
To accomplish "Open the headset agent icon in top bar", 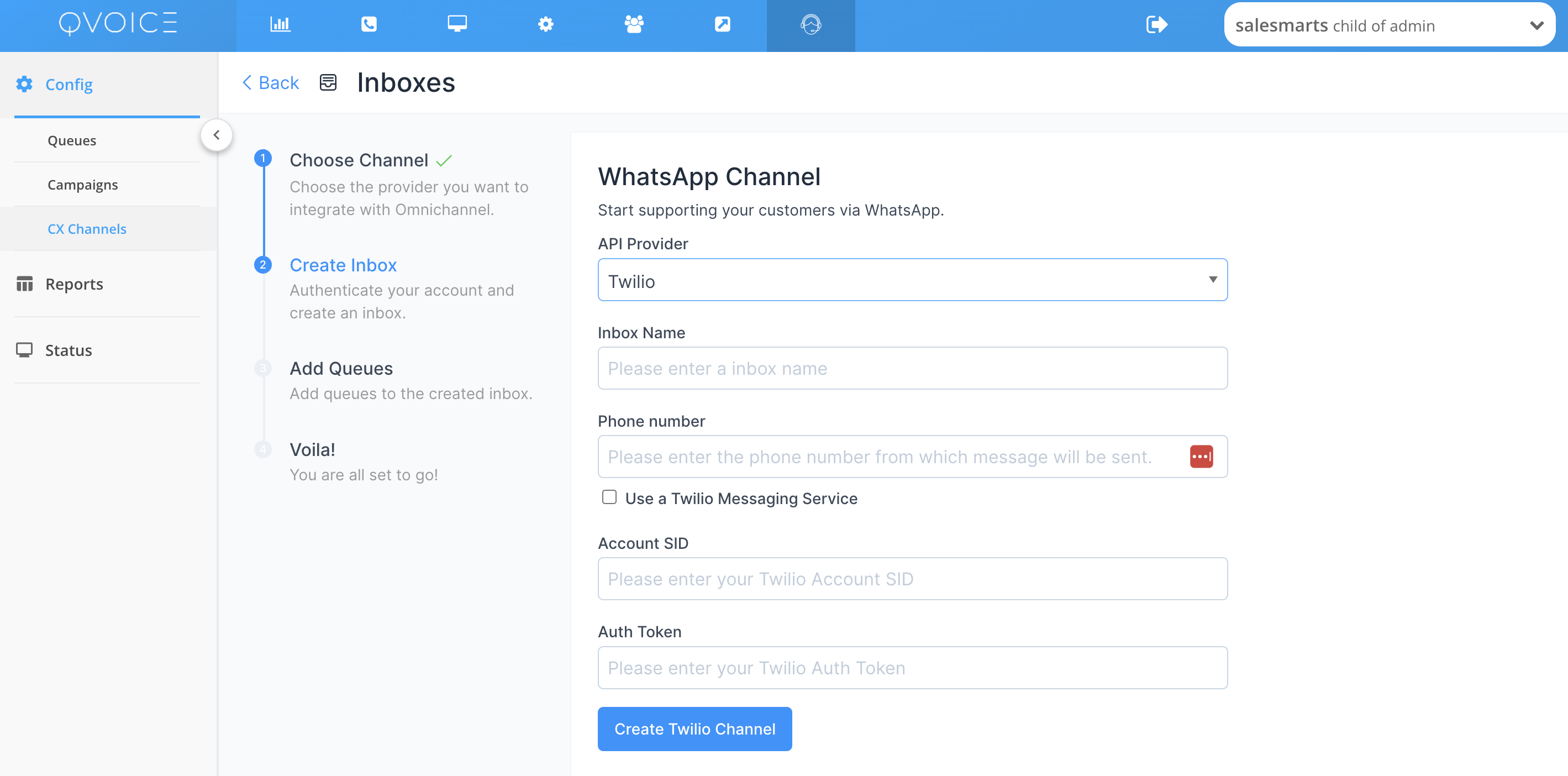I will [x=811, y=24].
